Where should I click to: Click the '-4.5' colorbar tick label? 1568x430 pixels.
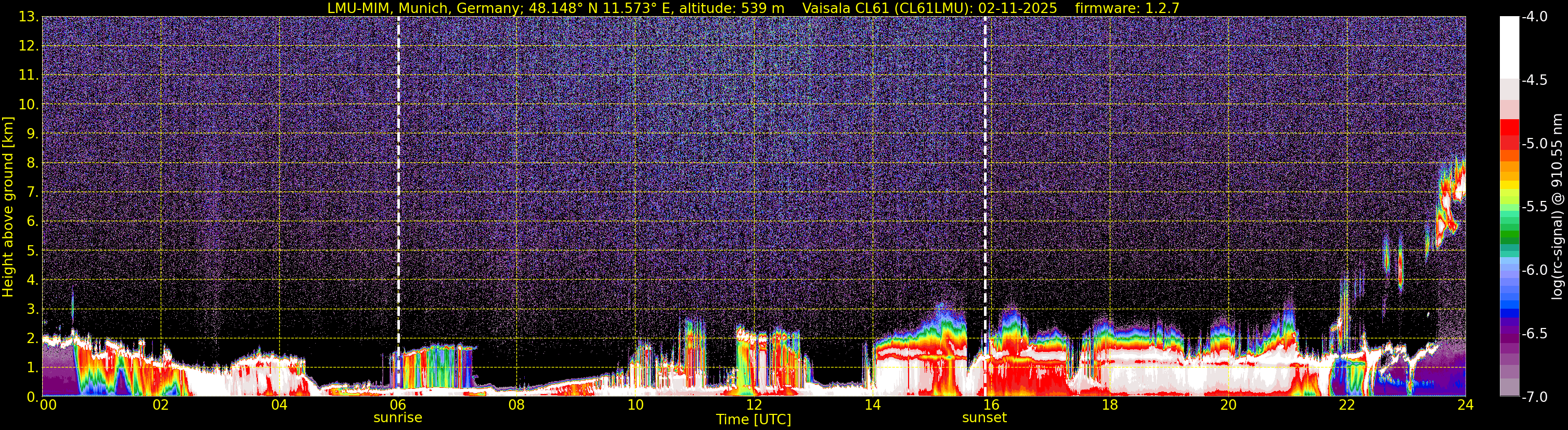tap(1534, 80)
